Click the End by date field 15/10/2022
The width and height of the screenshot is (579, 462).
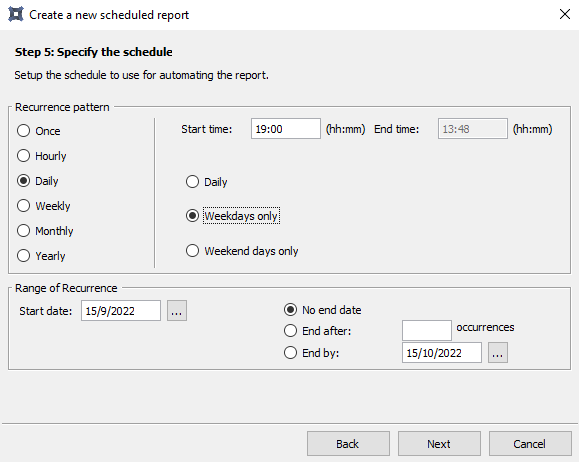(442, 353)
